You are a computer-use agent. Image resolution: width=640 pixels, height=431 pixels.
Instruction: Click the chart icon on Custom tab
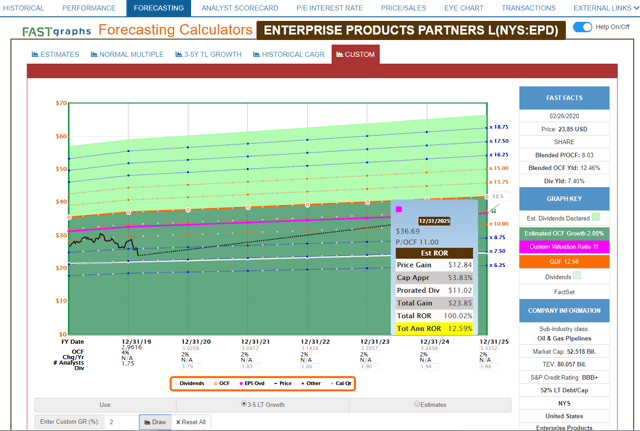pos(340,54)
